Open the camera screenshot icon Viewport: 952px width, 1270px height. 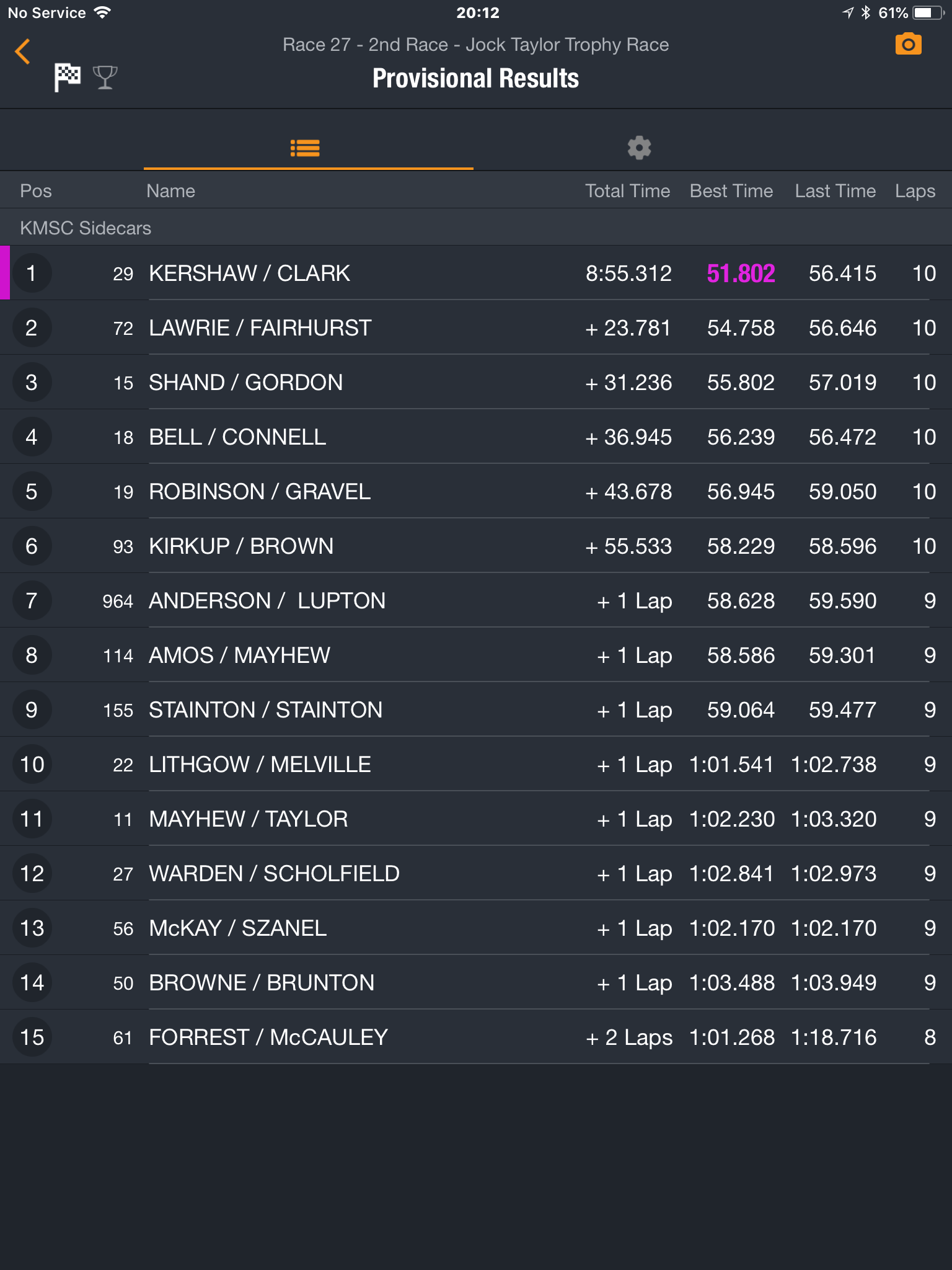tap(908, 45)
